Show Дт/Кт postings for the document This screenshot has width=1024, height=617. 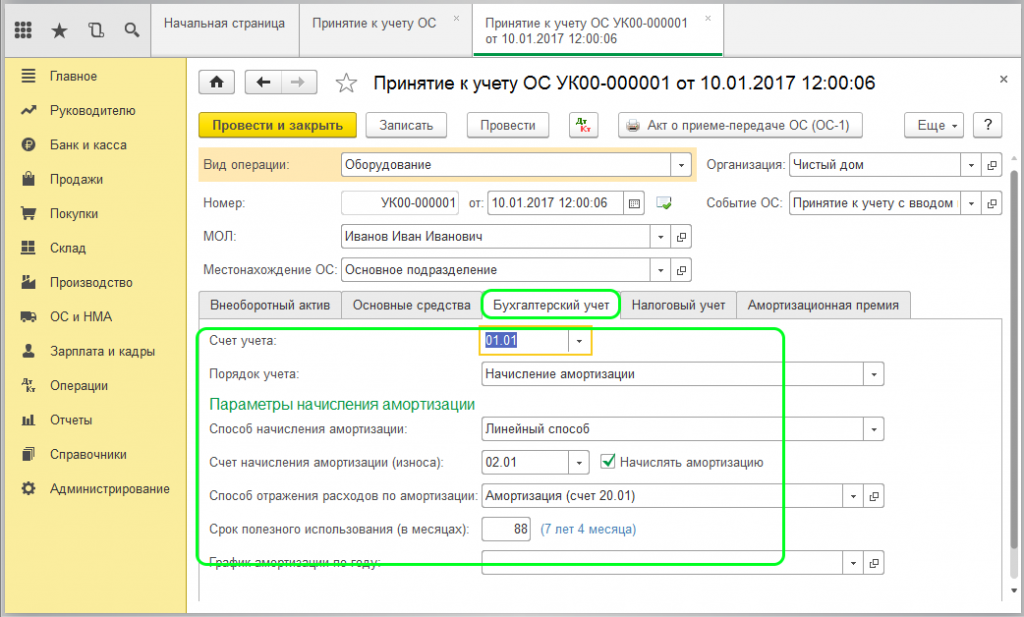click(583, 125)
